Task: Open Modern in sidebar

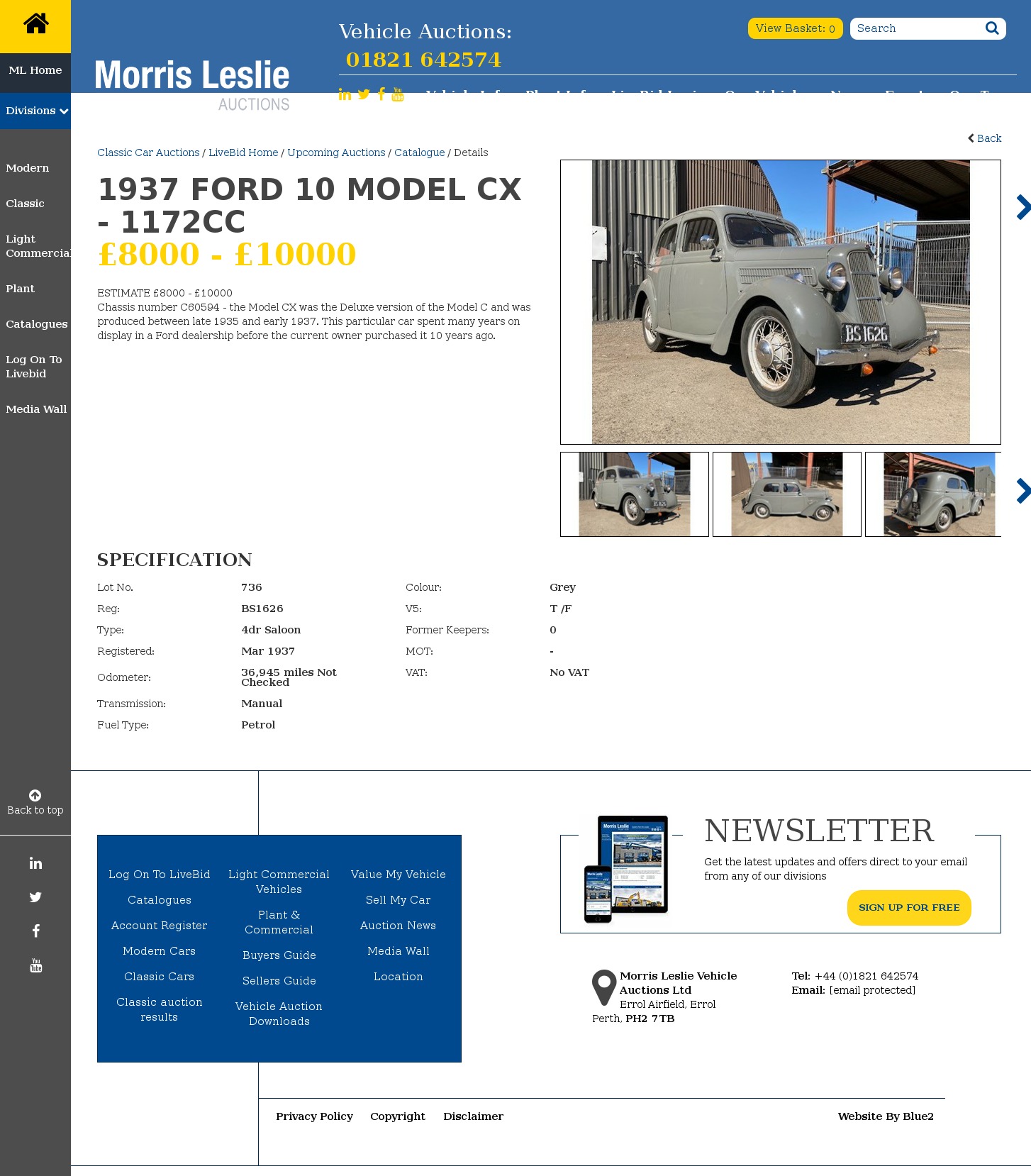Action: [x=28, y=168]
